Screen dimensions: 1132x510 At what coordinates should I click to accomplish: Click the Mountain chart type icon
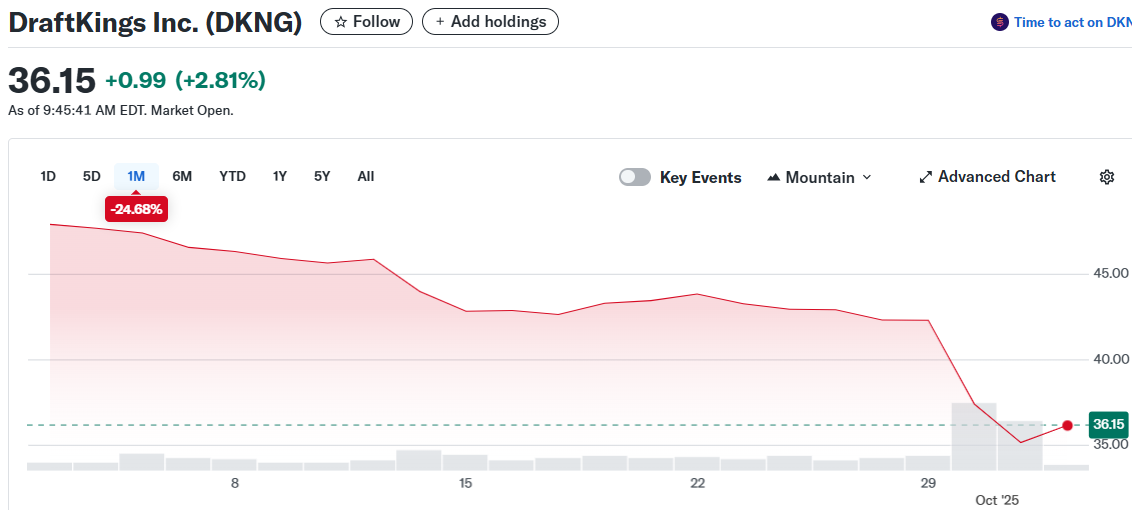click(x=773, y=177)
